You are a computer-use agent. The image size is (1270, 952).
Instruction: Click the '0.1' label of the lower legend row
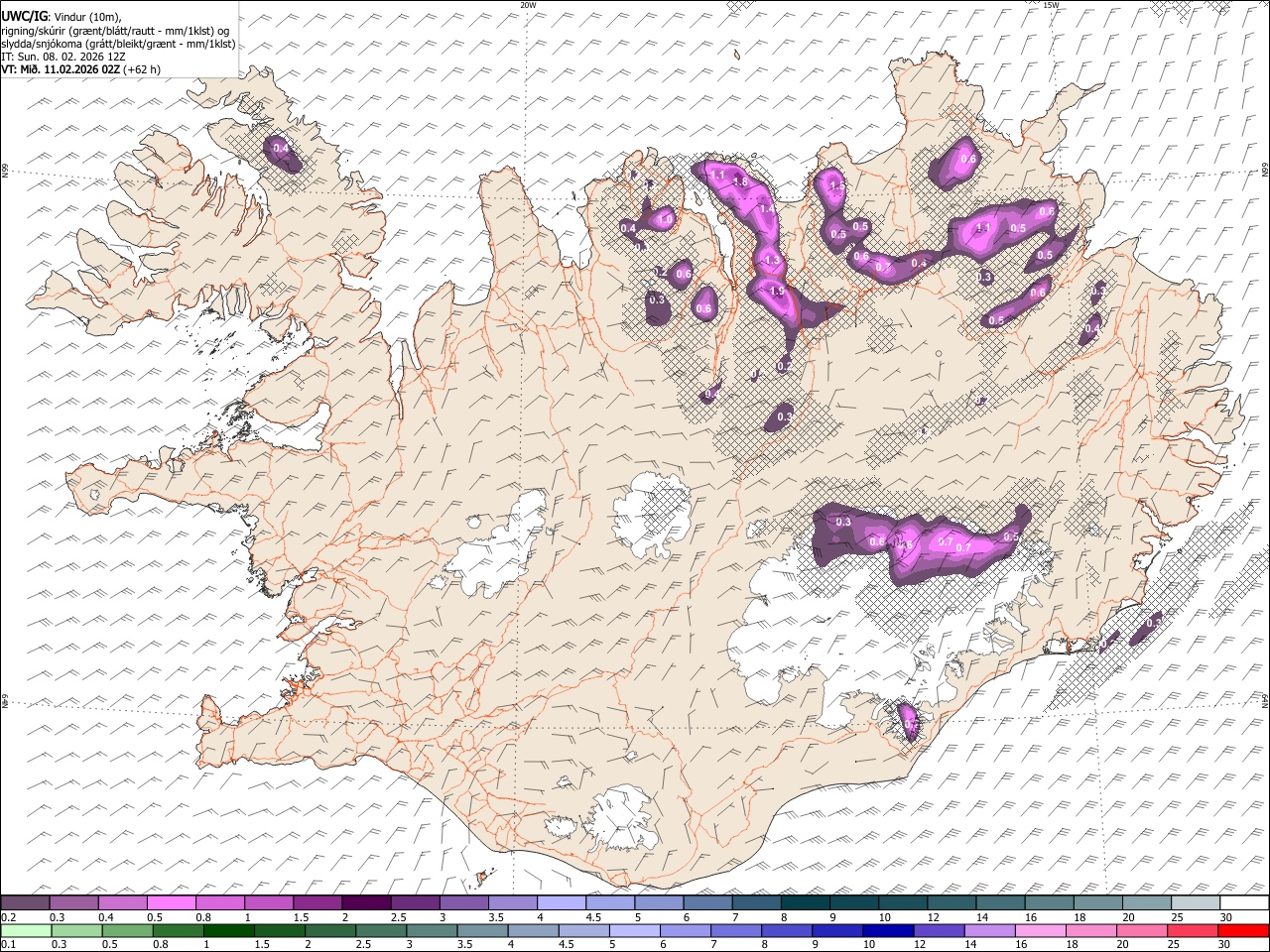click(8, 943)
